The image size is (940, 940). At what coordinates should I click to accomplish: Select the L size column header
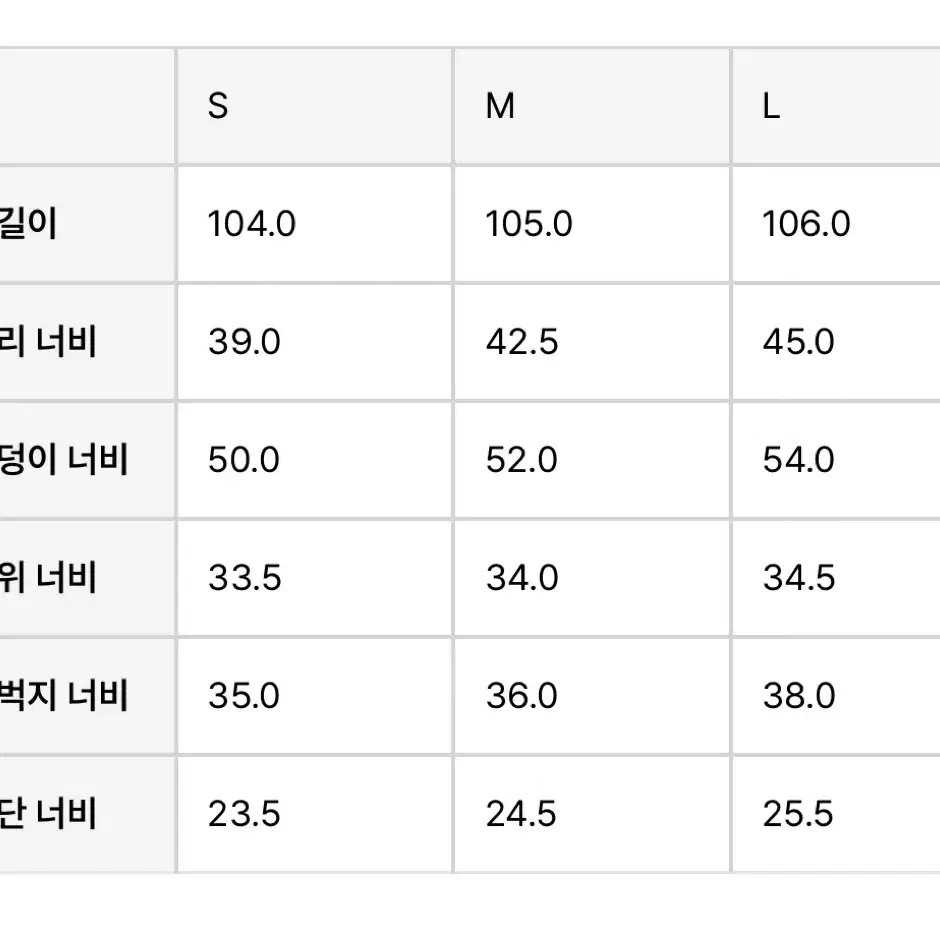(x=836, y=106)
